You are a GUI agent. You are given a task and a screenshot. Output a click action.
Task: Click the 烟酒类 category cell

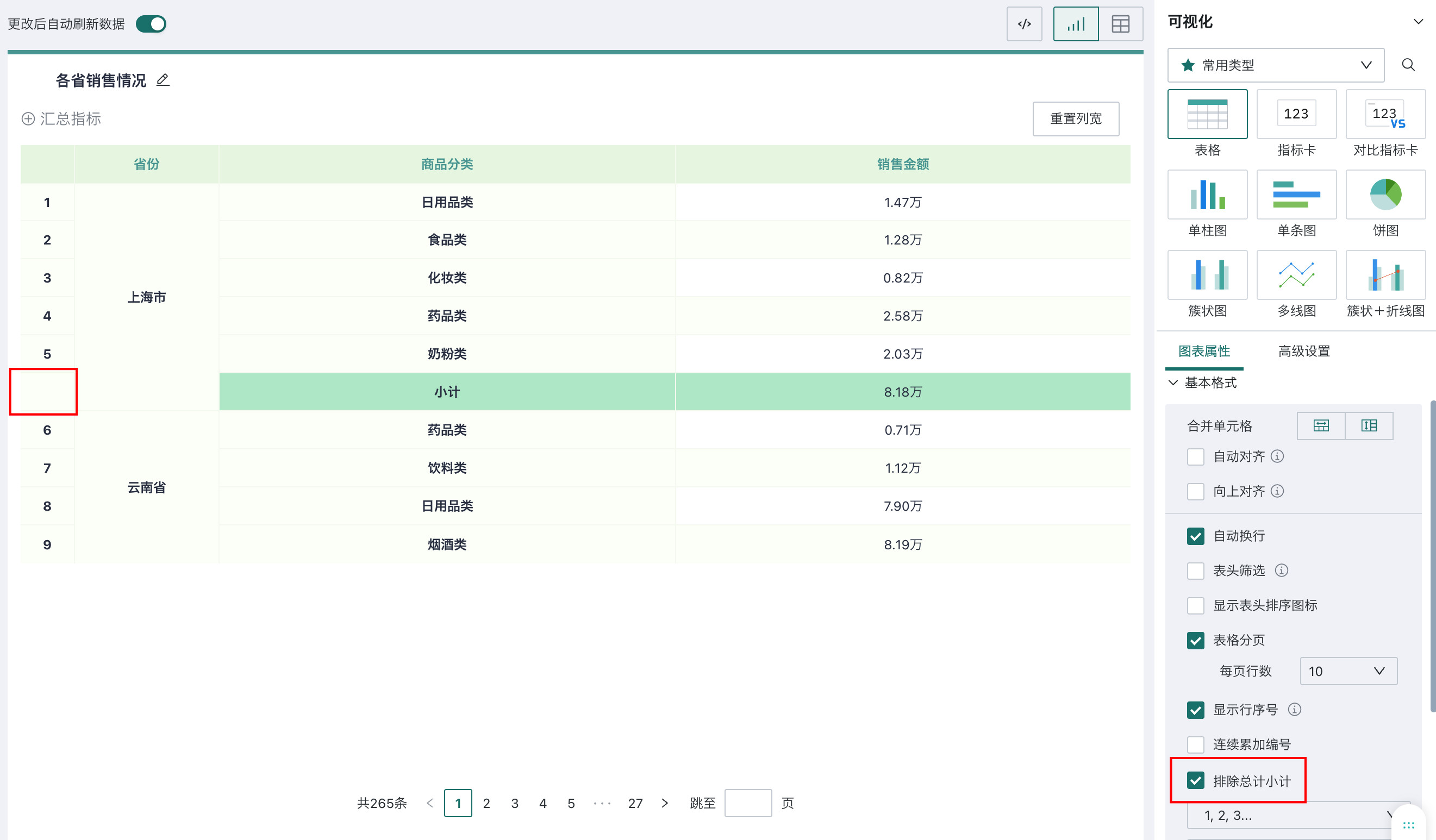[447, 544]
